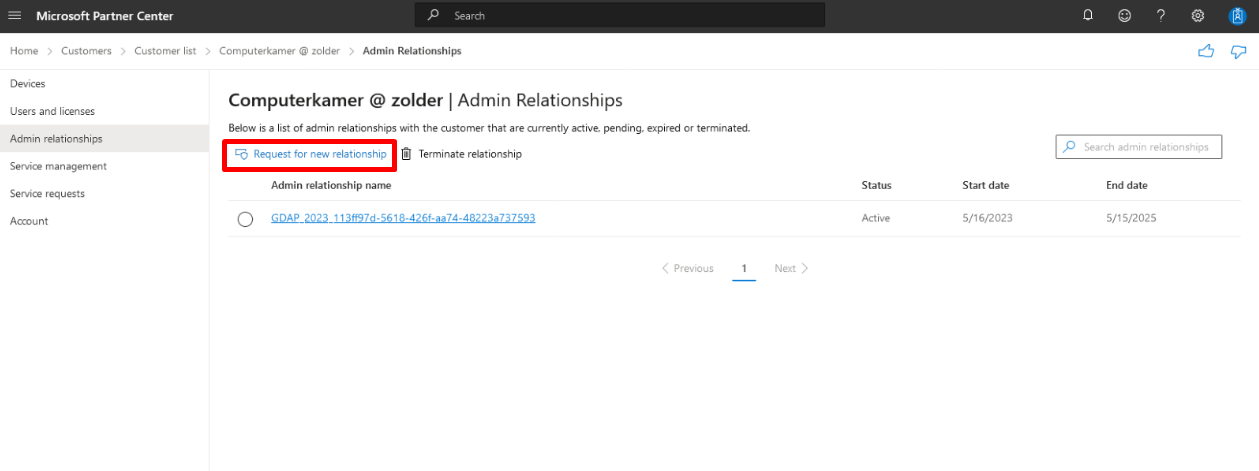The image size is (1259, 471).
Task: Click the Admin relationship name column header
Action: tap(331, 185)
